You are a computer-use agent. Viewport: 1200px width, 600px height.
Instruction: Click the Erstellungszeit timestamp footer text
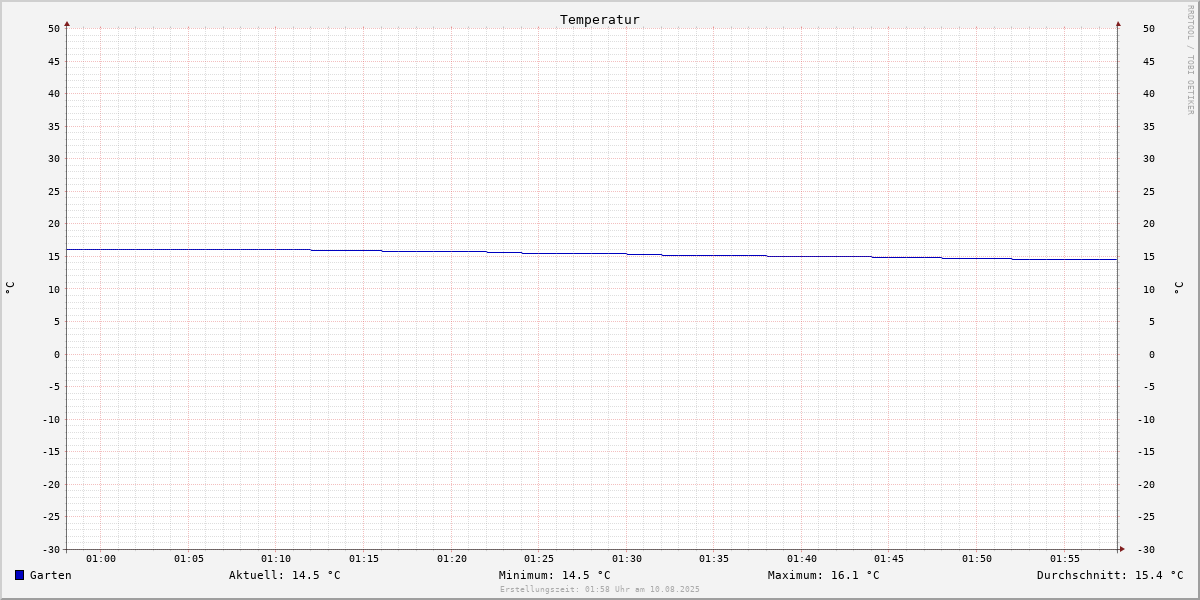(x=600, y=589)
